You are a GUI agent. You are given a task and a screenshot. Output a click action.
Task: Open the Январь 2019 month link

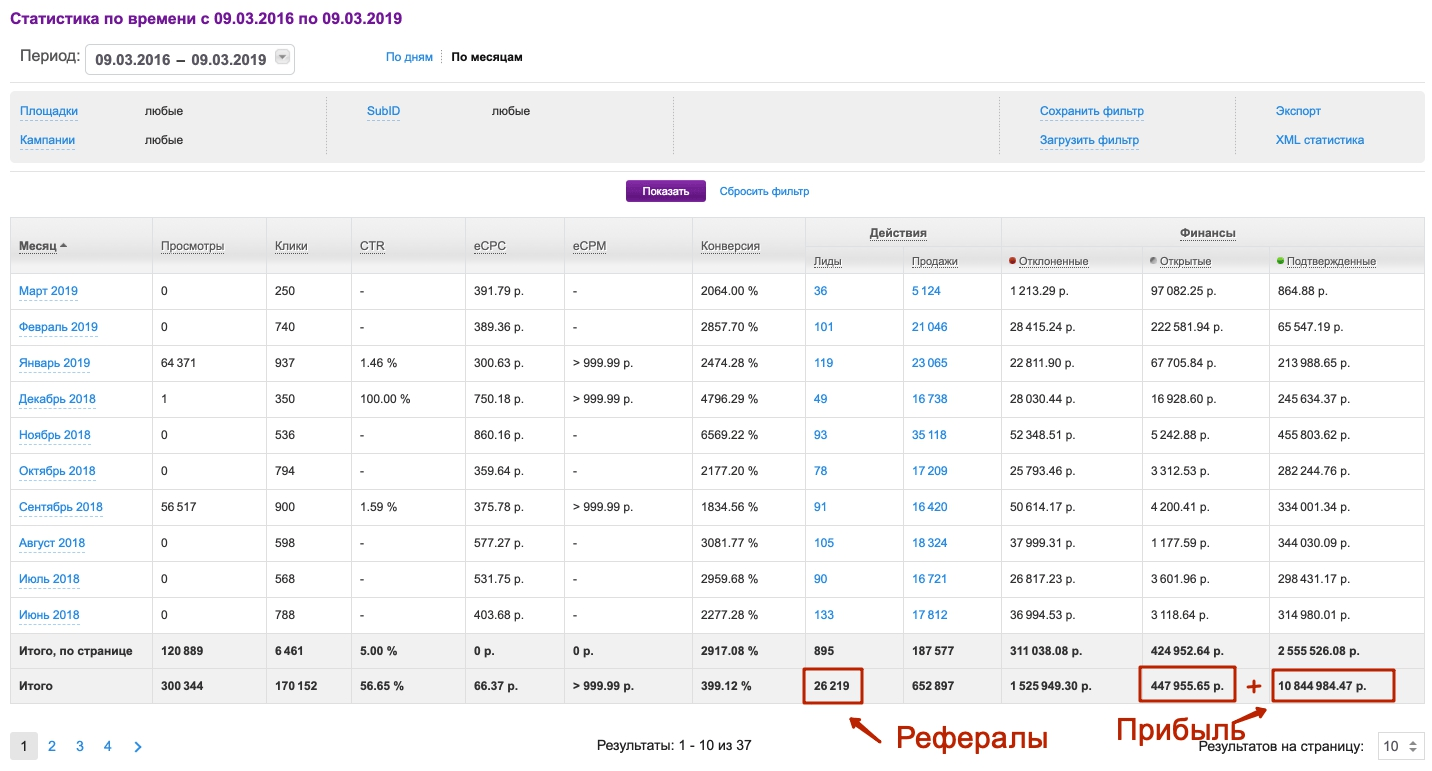pyautogui.click(x=54, y=363)
